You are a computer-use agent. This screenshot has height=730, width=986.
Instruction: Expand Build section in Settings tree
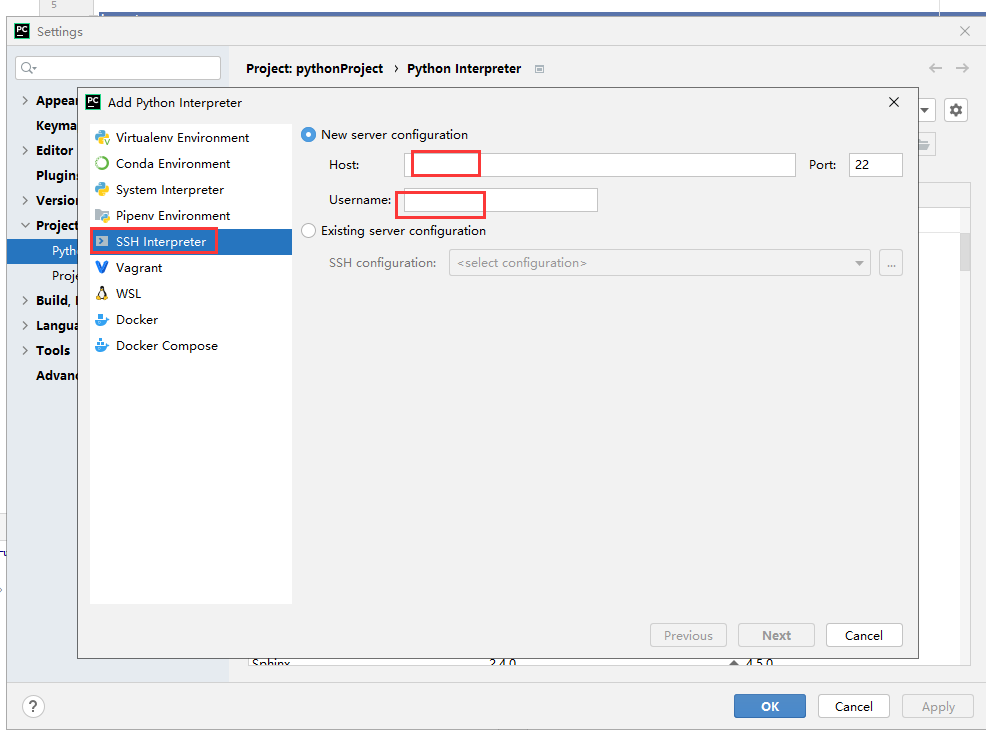point(25,301)
